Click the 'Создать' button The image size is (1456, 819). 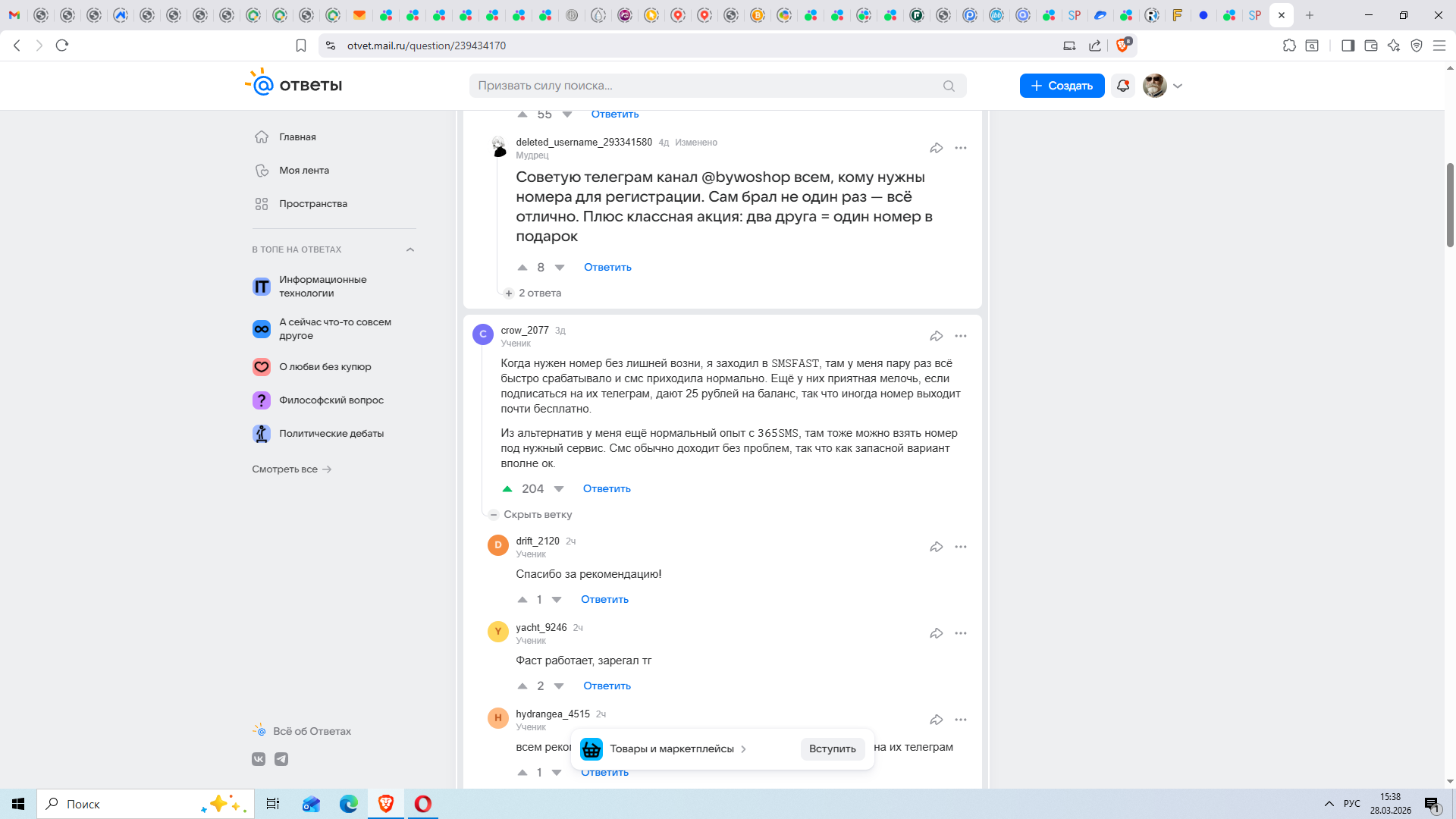1062,86
